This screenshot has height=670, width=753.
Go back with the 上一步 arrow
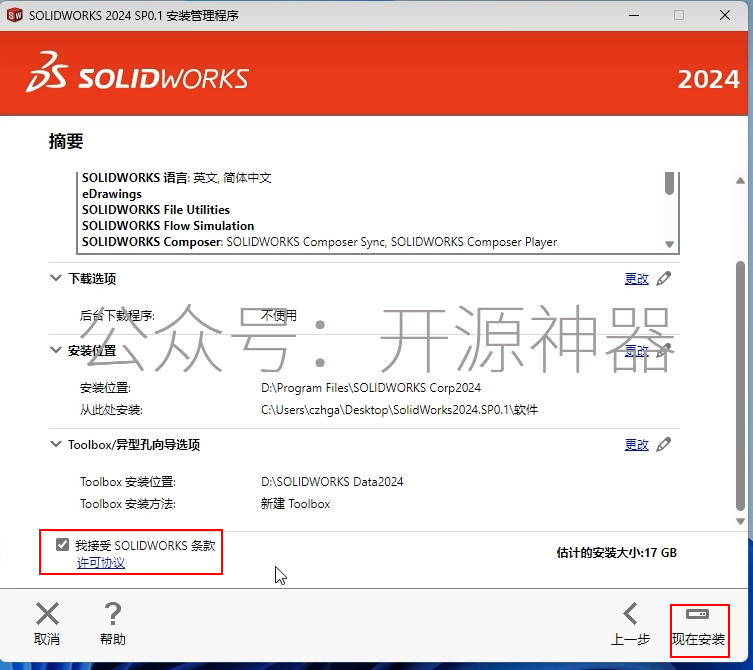click(630, 614)
